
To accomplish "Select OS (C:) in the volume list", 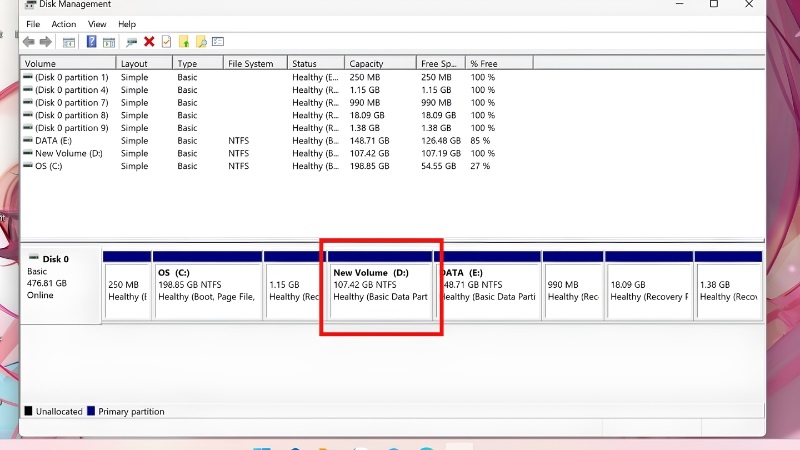I will tap(48, 166).
